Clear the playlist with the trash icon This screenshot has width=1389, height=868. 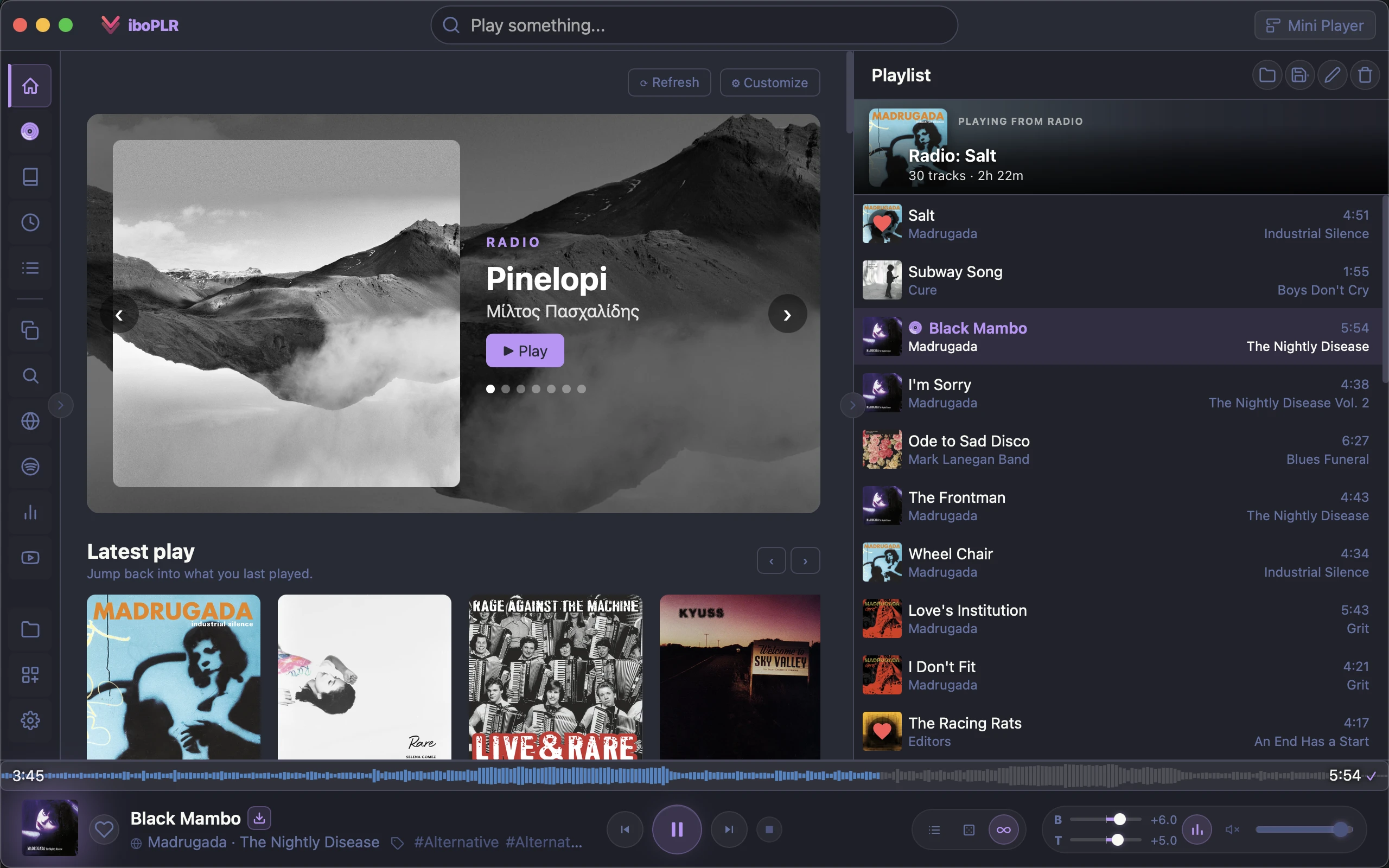1365,75
